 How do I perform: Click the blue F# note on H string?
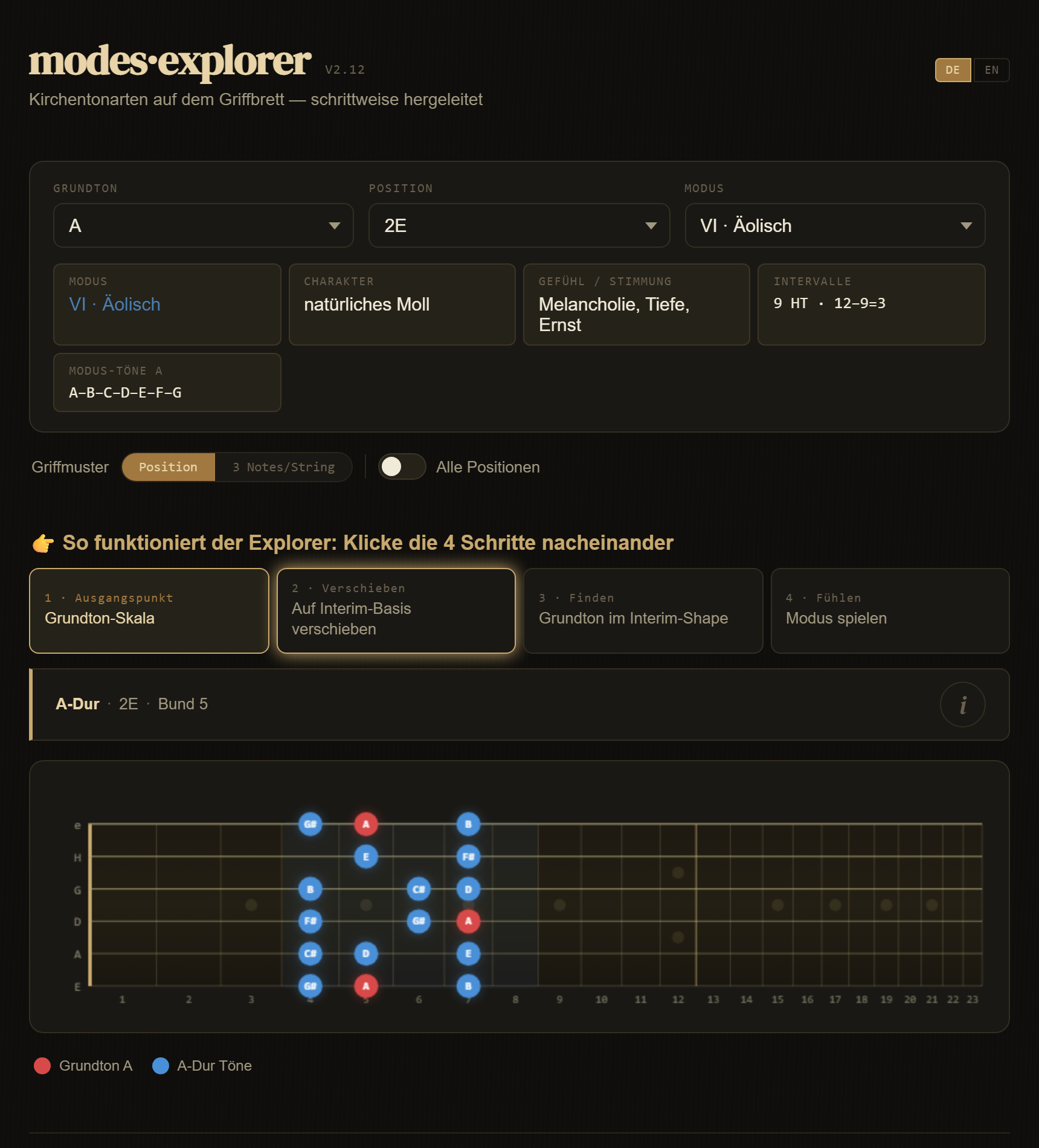click(x=468, y=857)
